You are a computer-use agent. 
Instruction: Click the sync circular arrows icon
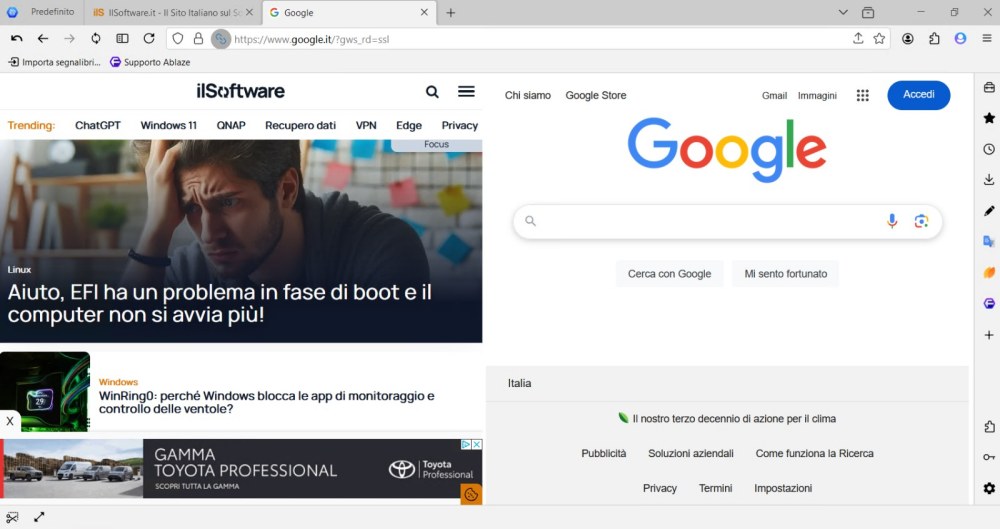click(96, 39)
